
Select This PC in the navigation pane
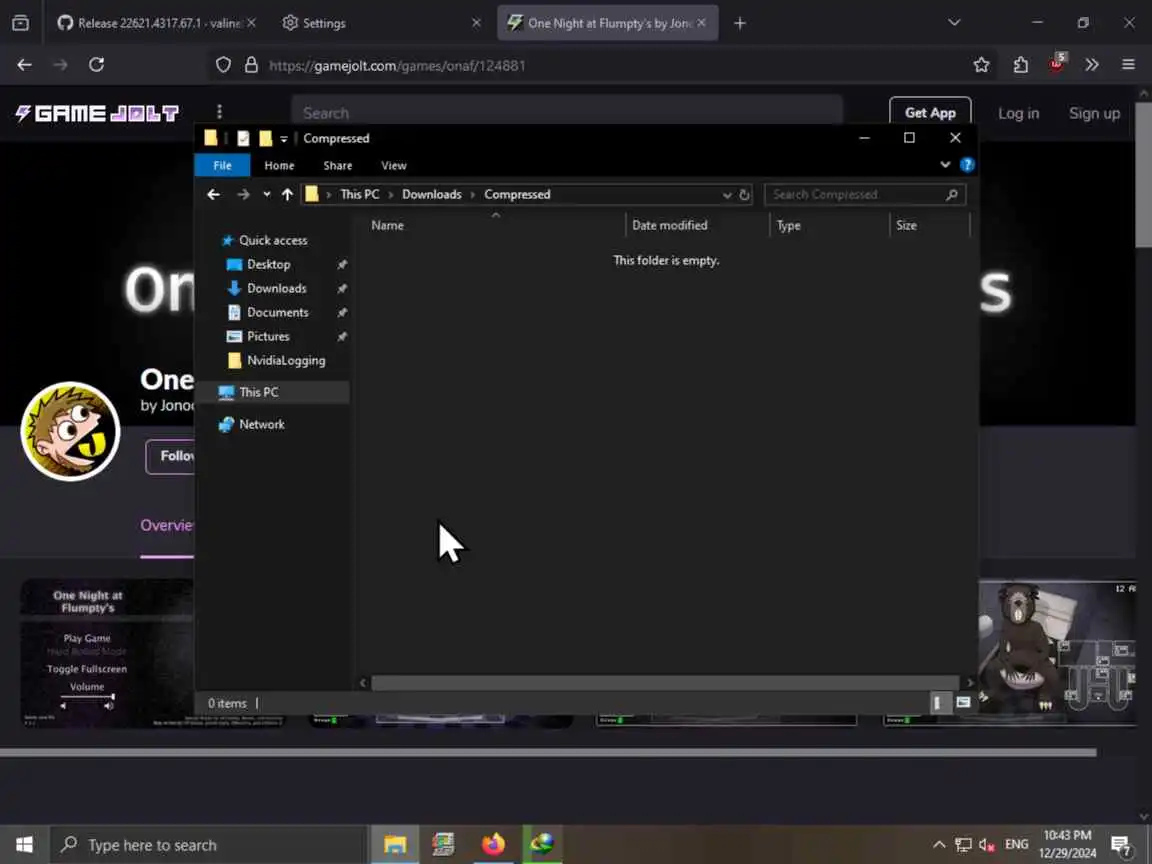(x=258, y=392)
